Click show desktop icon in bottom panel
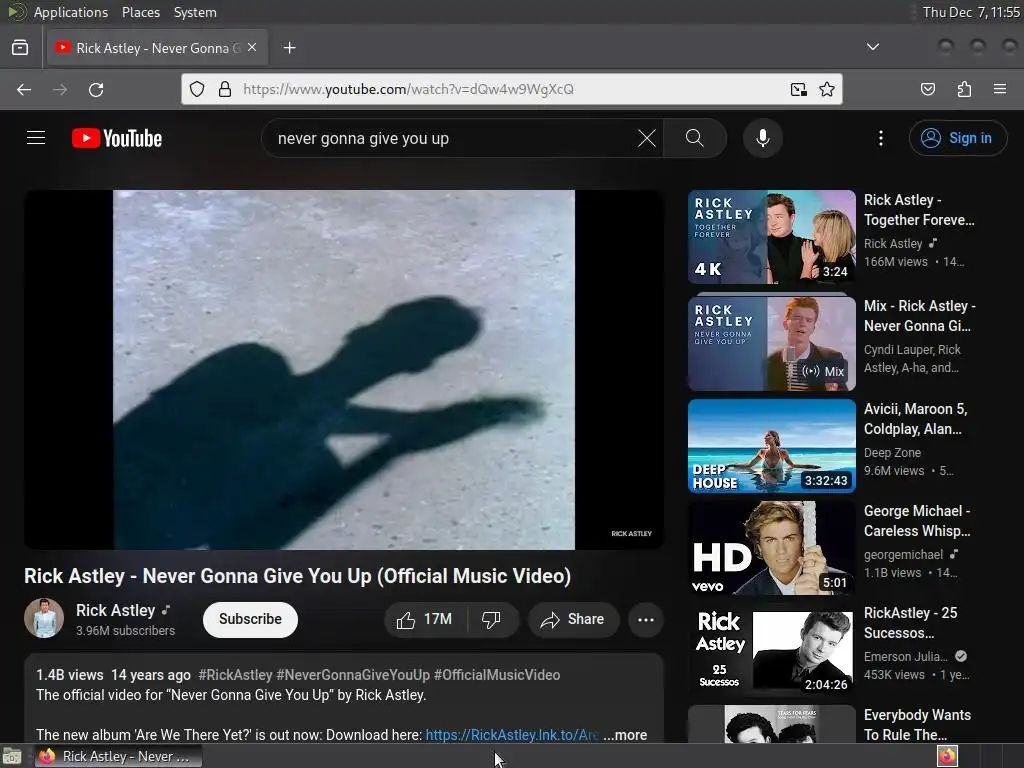Image resolution: width=1024 pixels, height=768 pixels. 12,756
